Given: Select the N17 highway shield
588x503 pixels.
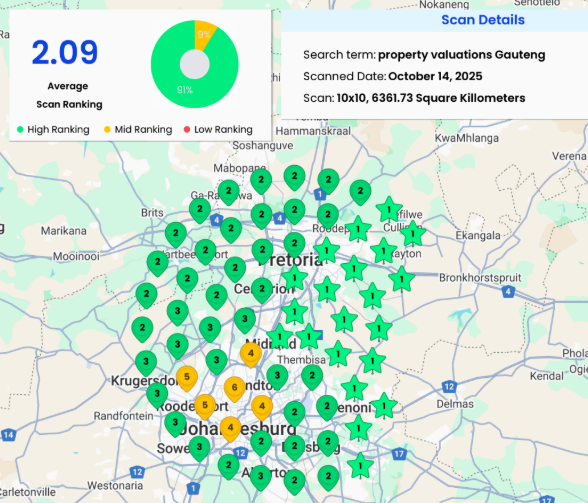Looking at the screenshot, I should pos(399,454).
